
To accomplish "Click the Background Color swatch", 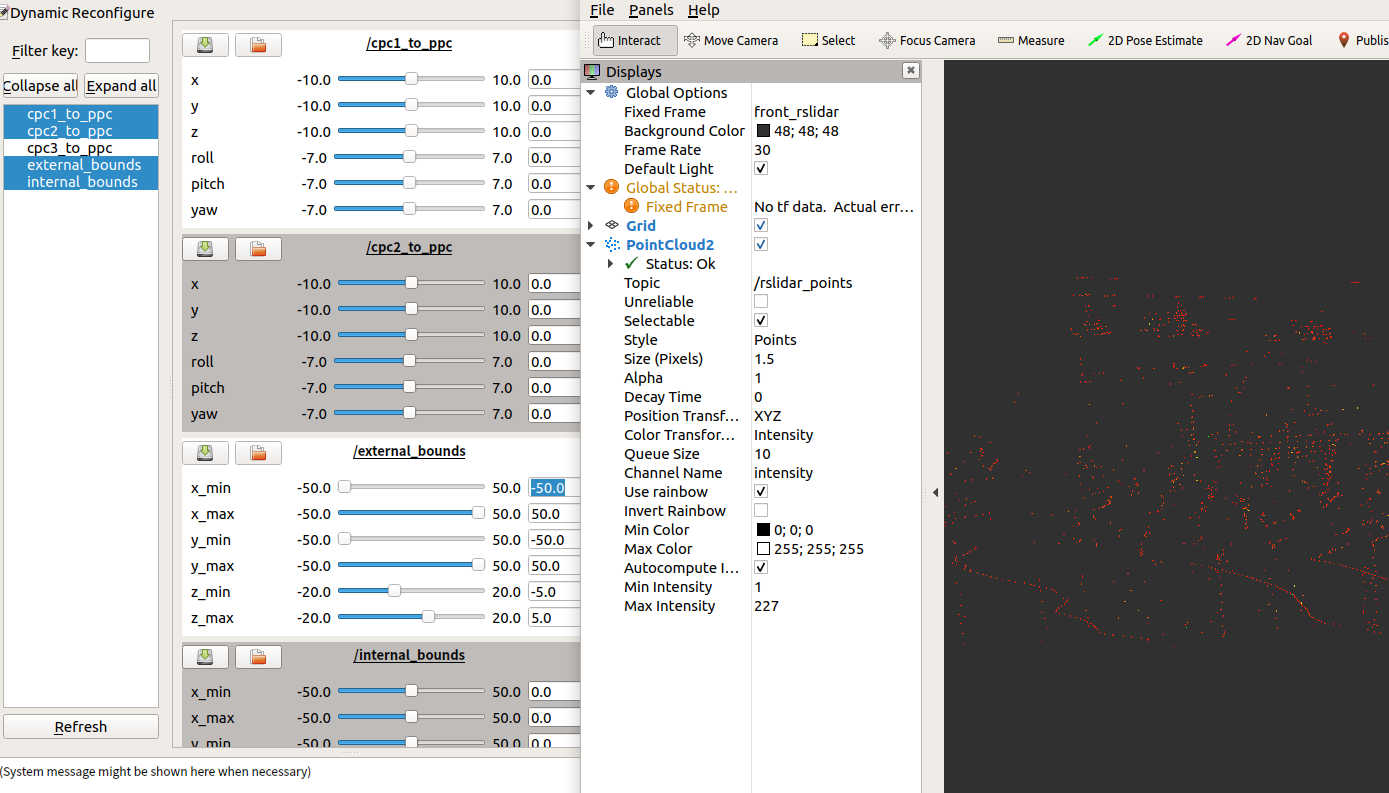I will 763,130.
